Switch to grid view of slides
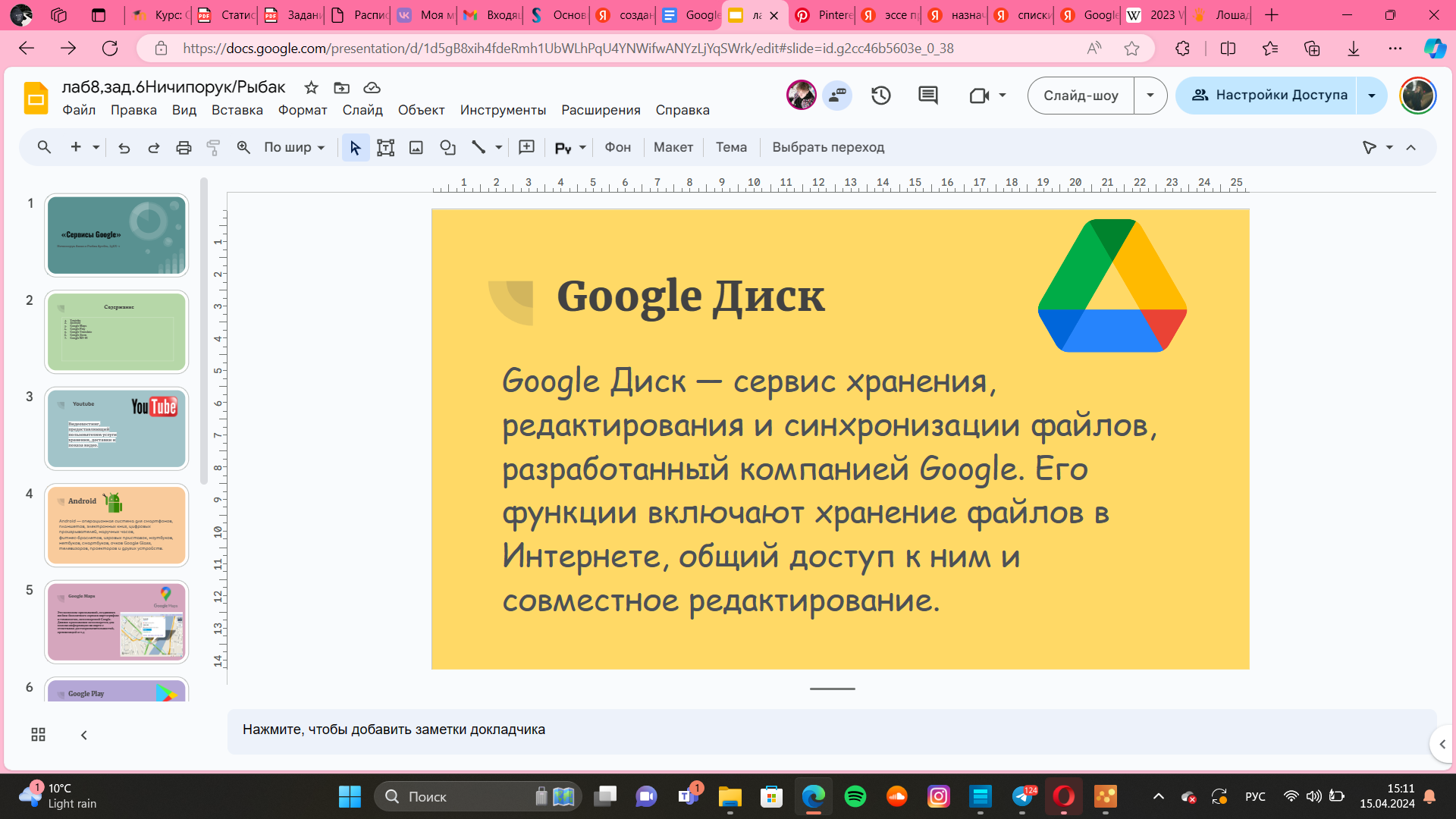This screenshot has height=819, width=1456. pyautogui.click(x=38, y=734)
